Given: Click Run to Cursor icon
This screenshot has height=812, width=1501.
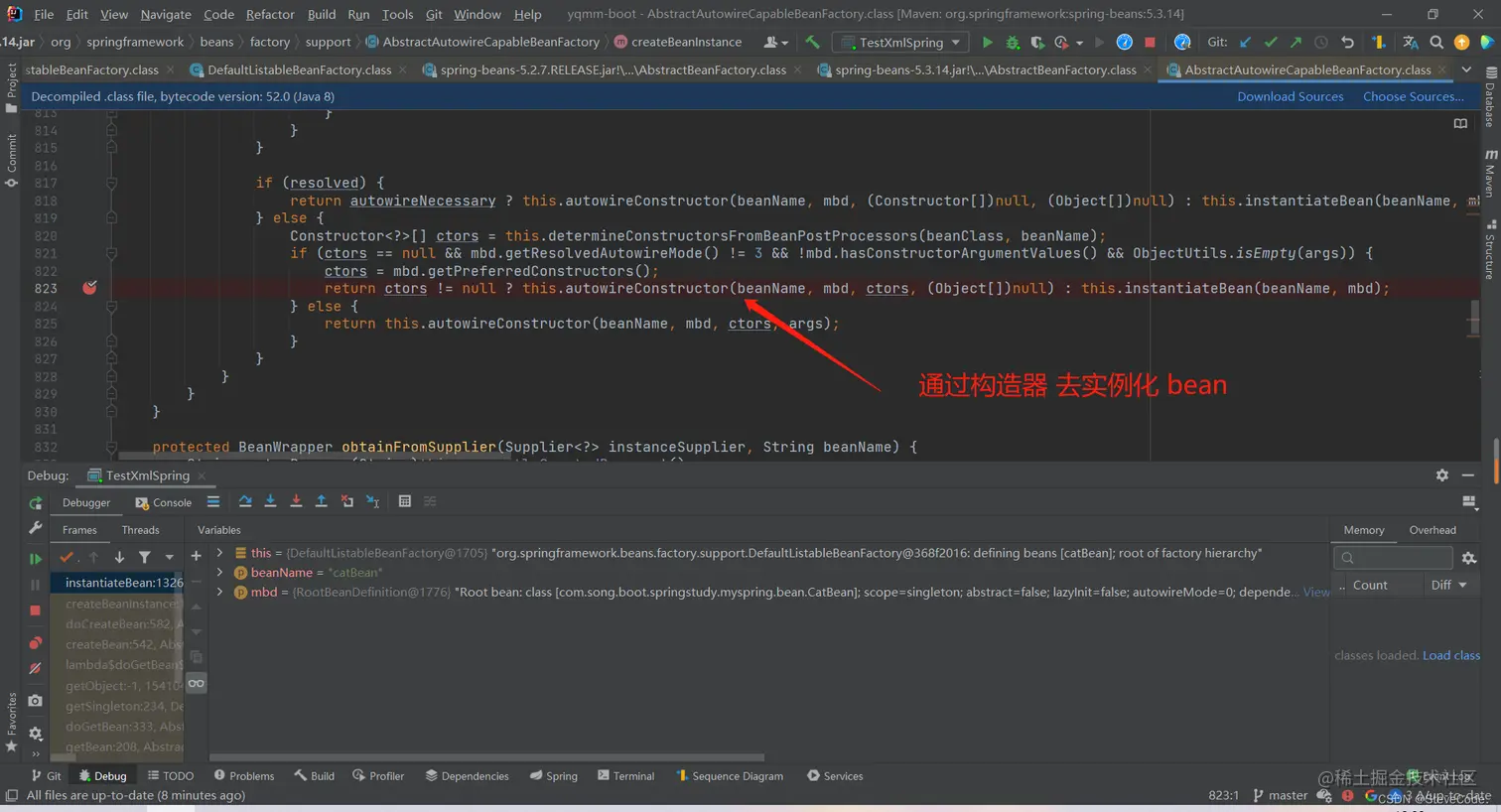Looking at the screenshot, I should pyautogui.click(x=373, y=501).
